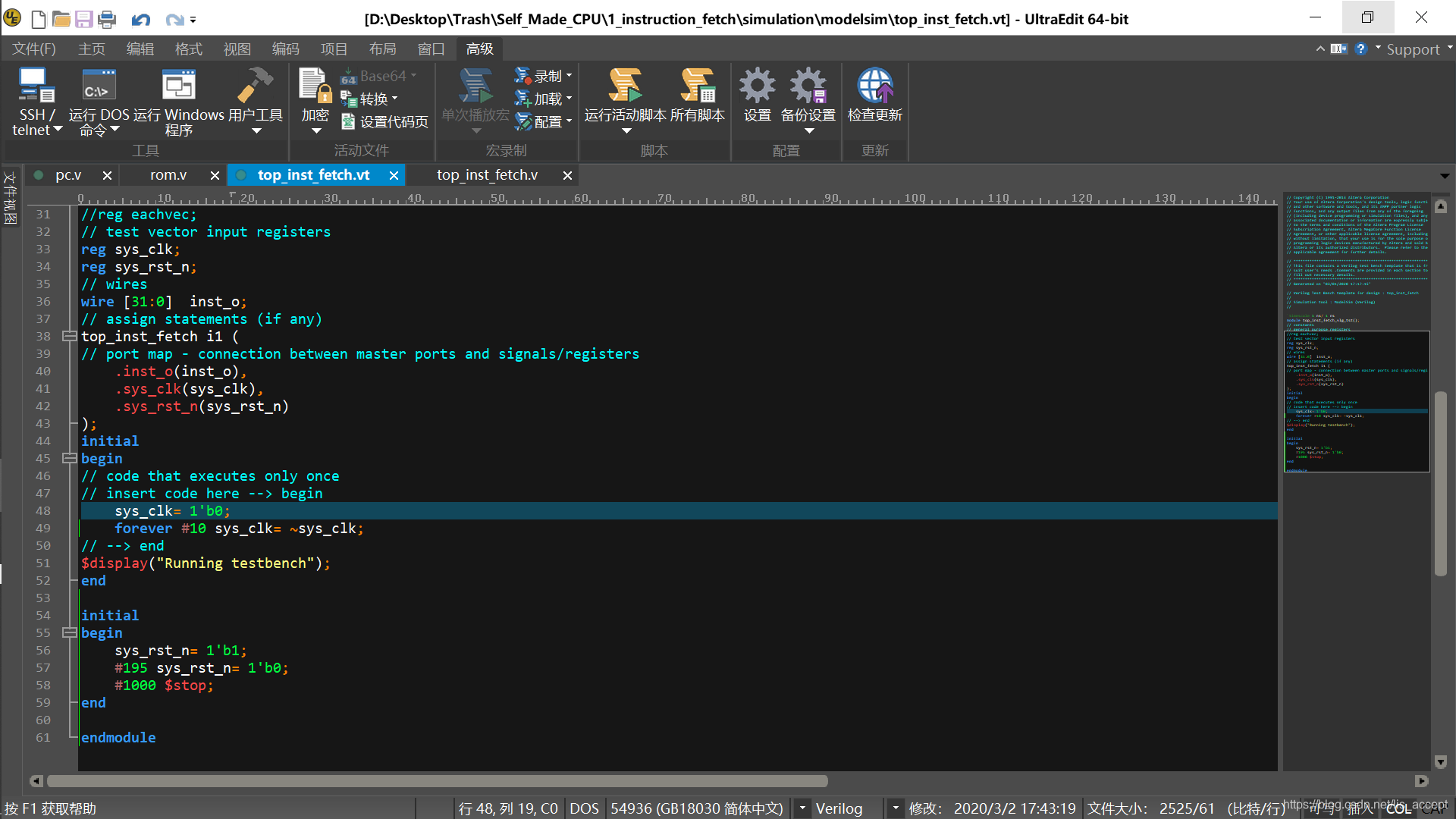Image resolution: width=1456 pixels, height=819 pixels.
Task: Open the settings gear icon
Action: point(757,86)
